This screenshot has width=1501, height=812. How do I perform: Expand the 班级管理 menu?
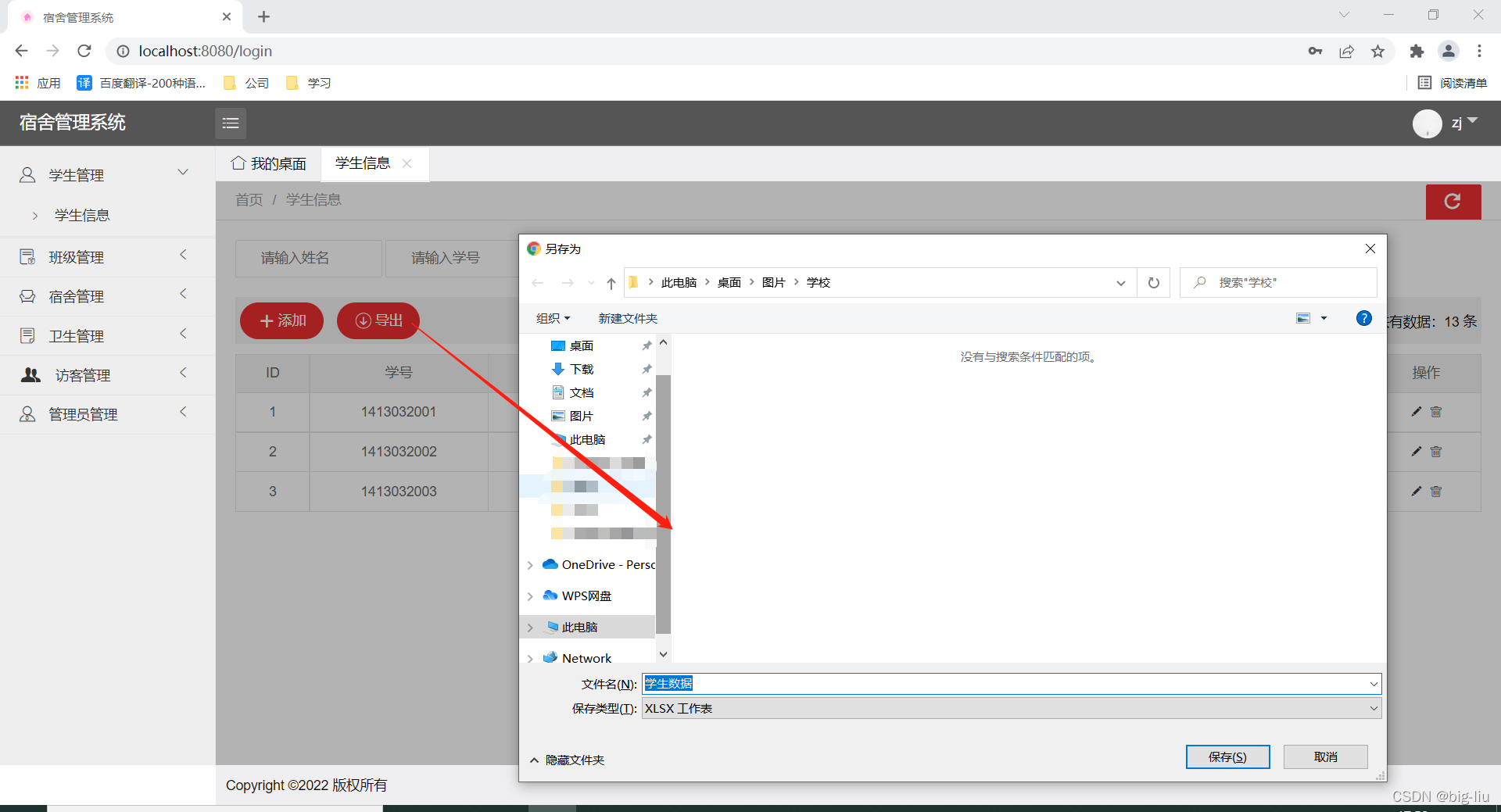pos(107,256)
